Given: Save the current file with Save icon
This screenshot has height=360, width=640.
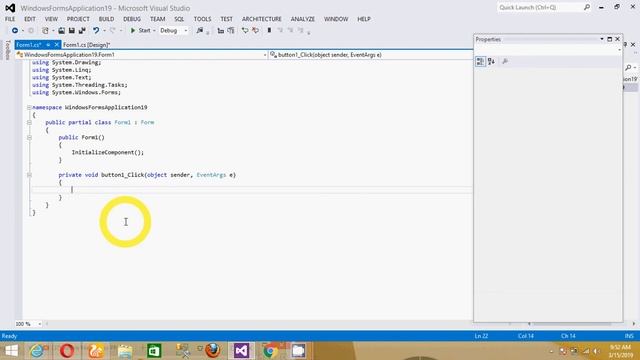Looking at the screenshot, I should click(x=71, y=31).
